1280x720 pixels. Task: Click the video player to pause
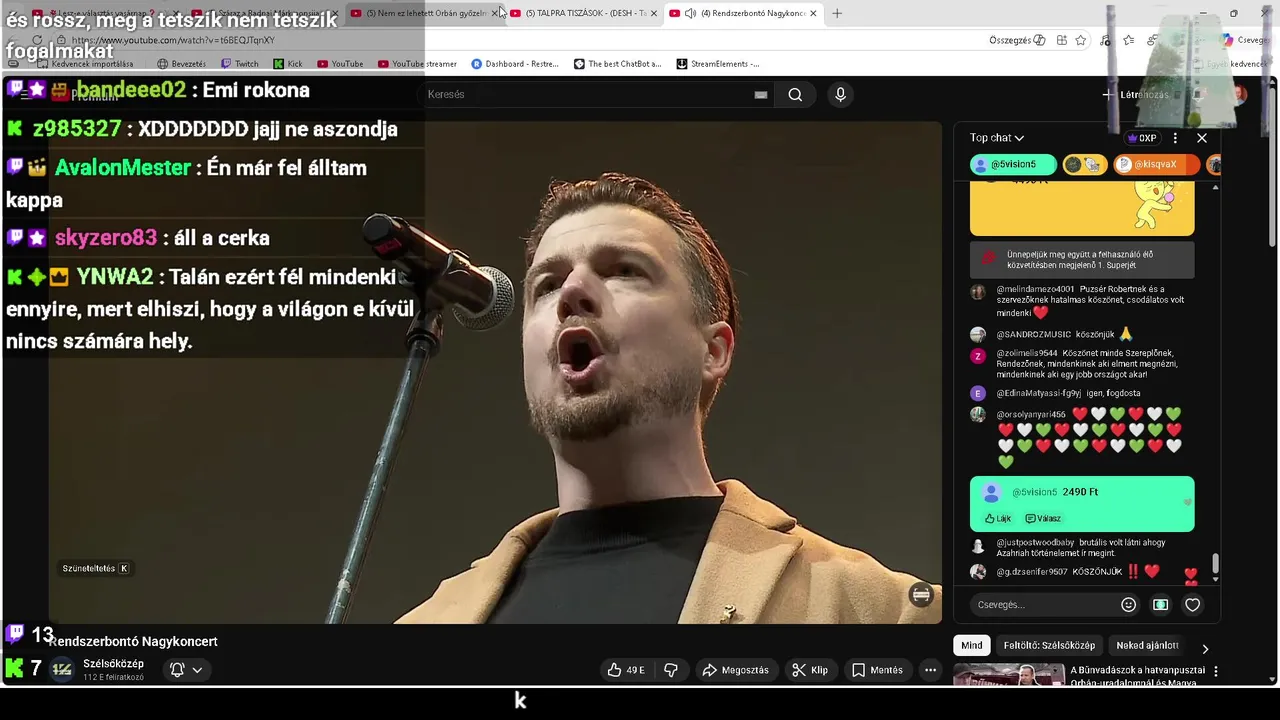click(495, 372)
